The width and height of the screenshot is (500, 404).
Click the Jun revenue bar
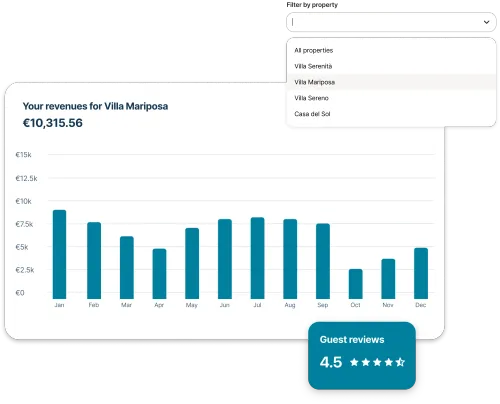225,259
